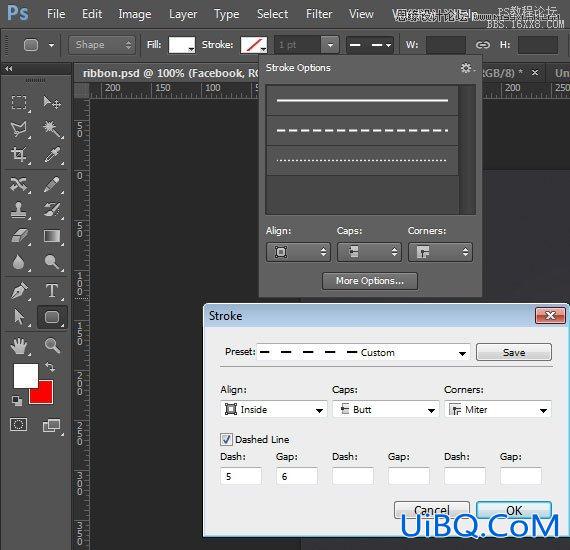Open the Preset dropdown in Stroke dialog
570x550 pixels.
pyautogui.click(x=363, y=352)
